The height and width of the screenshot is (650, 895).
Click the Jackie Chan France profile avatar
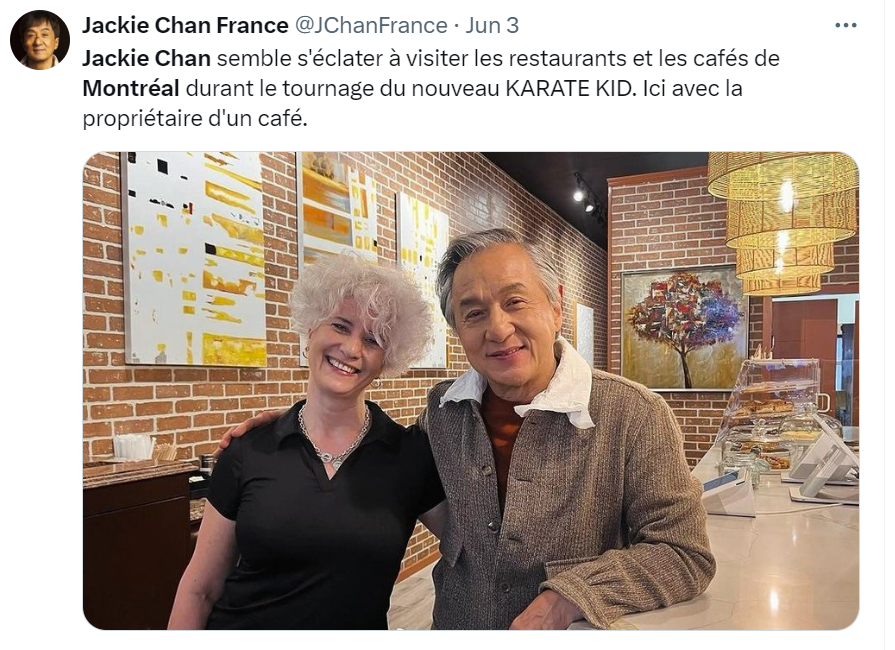click(x=40, y=40)
